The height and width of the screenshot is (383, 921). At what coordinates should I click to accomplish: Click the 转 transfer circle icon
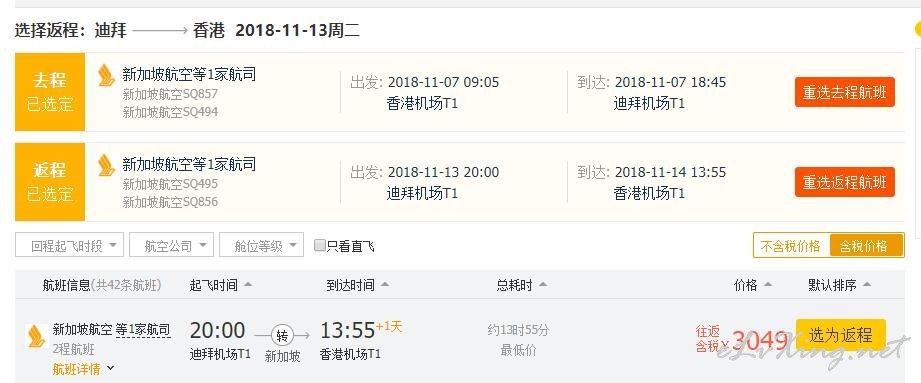(x=283, y=336)
